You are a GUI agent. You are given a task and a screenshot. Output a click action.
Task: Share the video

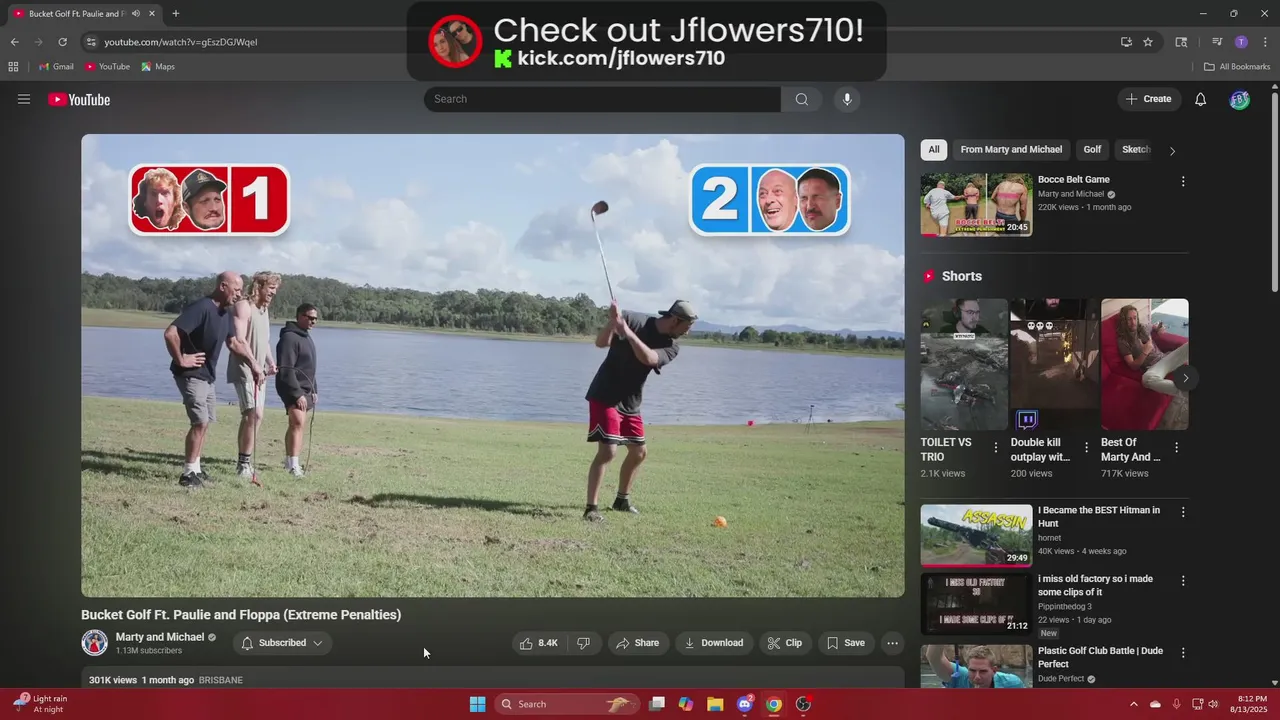tap(637, 643)
